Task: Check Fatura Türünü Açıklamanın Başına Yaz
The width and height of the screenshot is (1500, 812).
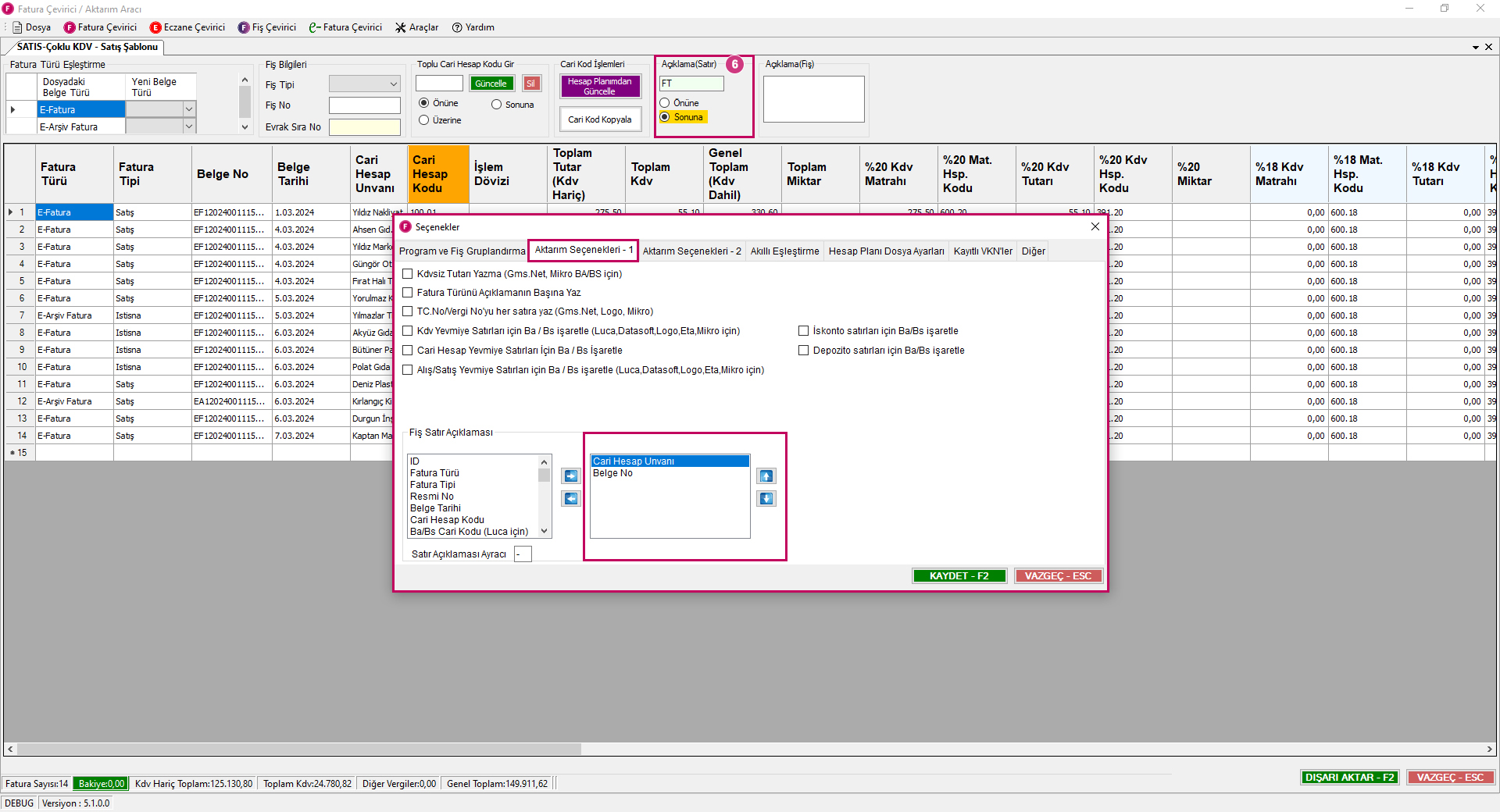Action: click(x=407, y=293)
